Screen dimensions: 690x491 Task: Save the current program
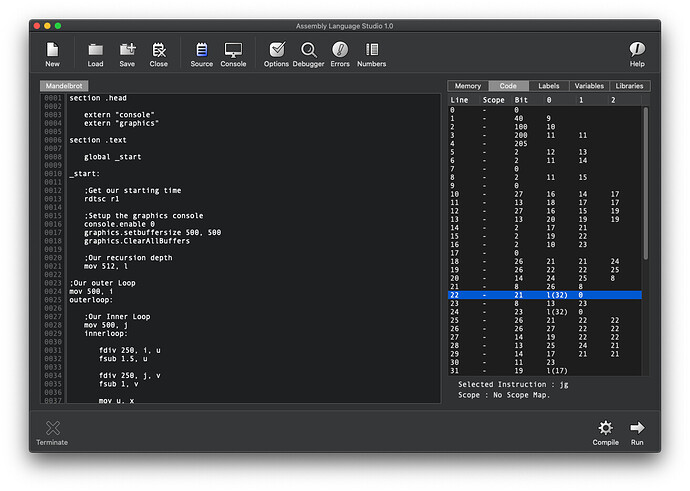[x=127, y=54]
